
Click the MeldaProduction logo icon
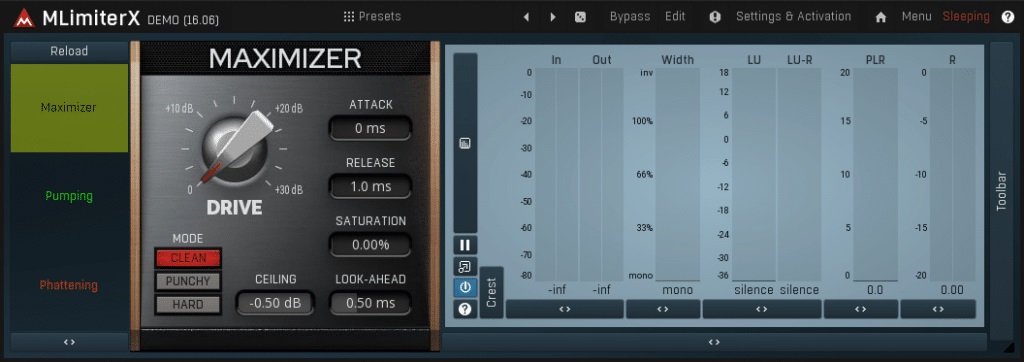pyautogui.click(x=24, y=18)
